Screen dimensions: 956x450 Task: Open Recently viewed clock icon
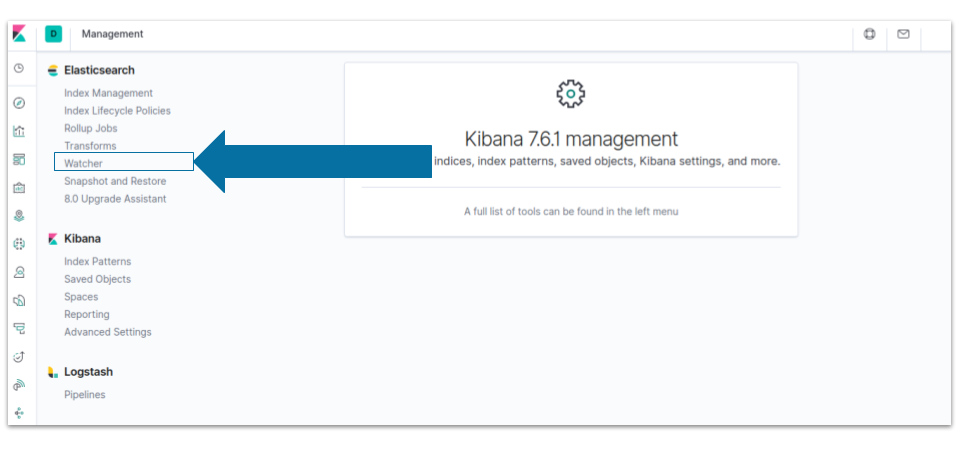(19, 68)
